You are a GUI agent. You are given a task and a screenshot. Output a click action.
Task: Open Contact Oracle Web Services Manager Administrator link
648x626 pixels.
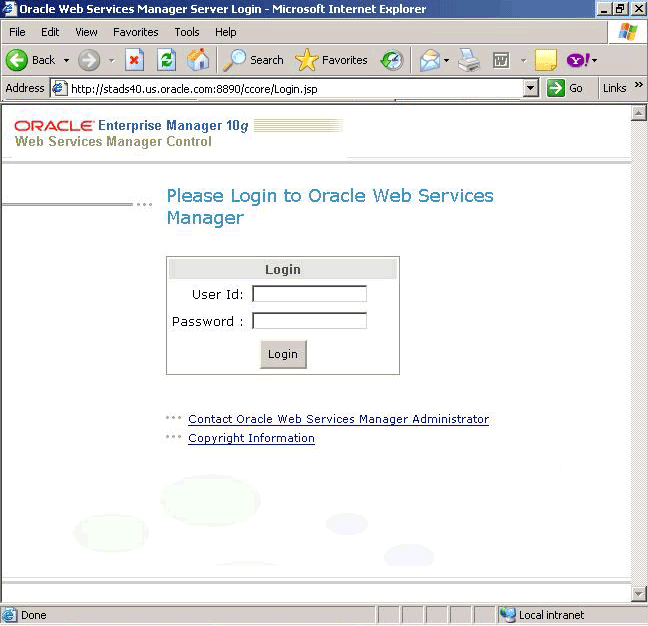click(x=338, y=419)
